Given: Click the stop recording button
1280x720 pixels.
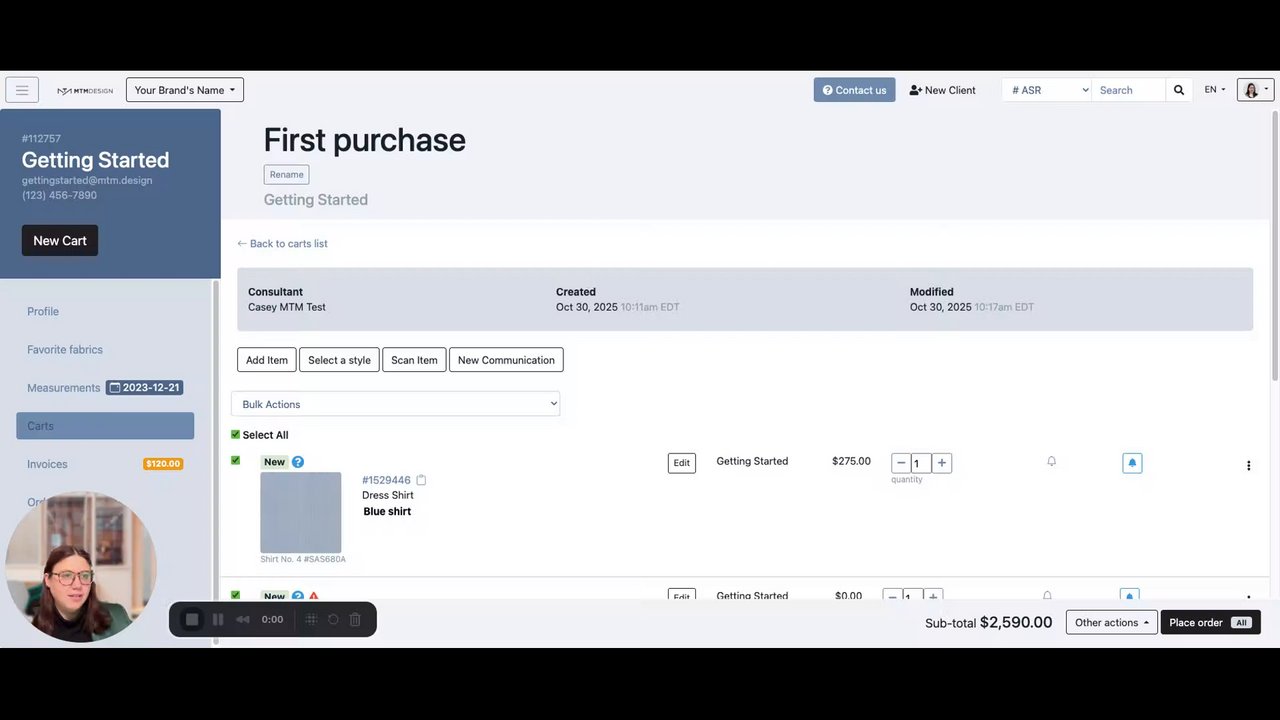Looking at the screenshot, I should point(192,620).
